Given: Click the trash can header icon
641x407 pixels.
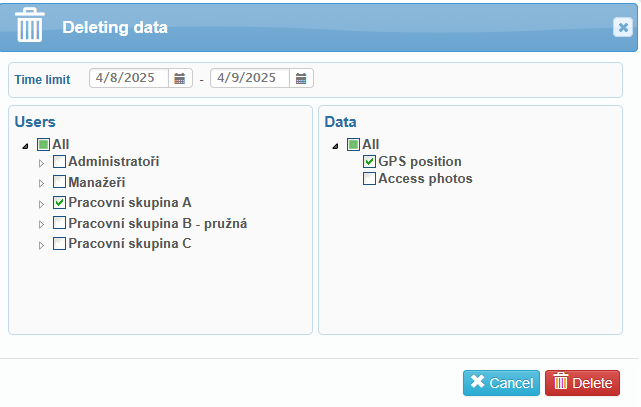Looking at the screenshot, I should tap(29, 25).
